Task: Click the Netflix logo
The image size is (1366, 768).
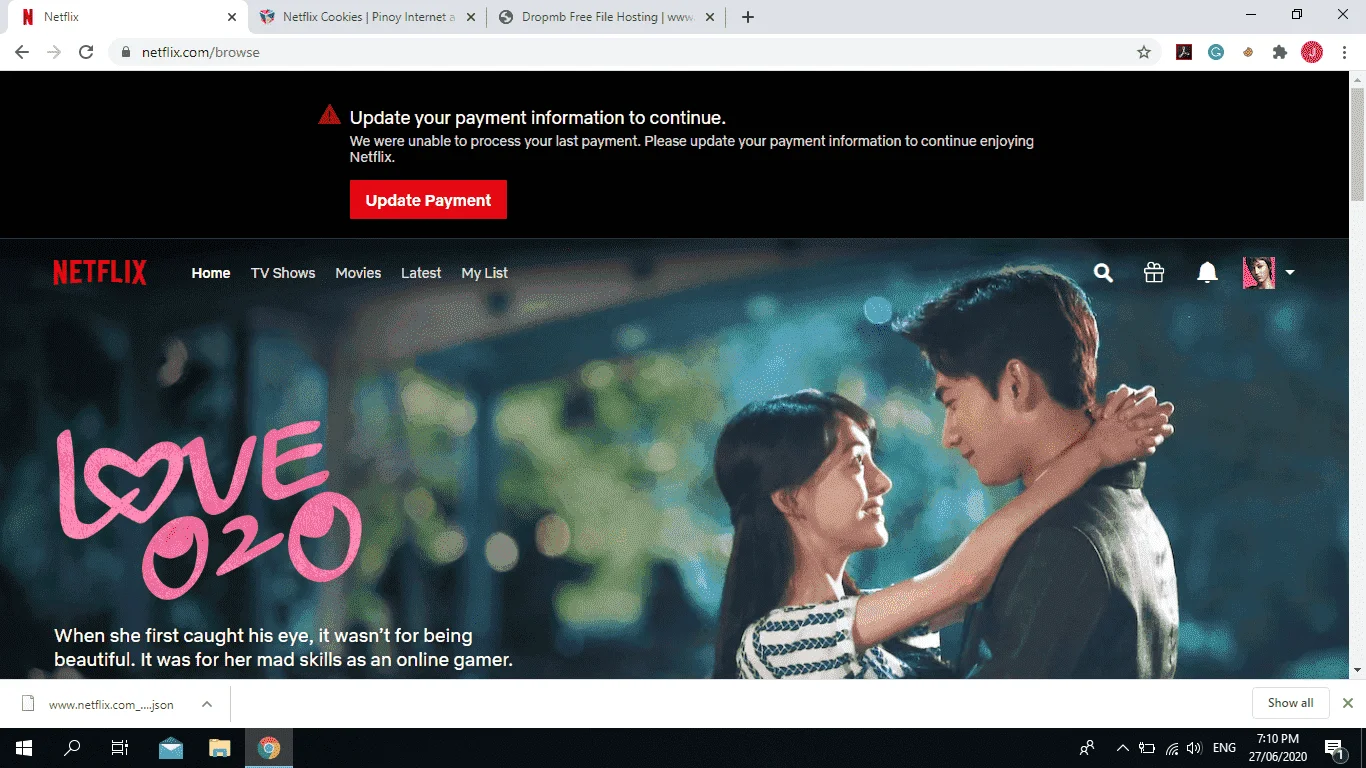Action: click(100, 272)
